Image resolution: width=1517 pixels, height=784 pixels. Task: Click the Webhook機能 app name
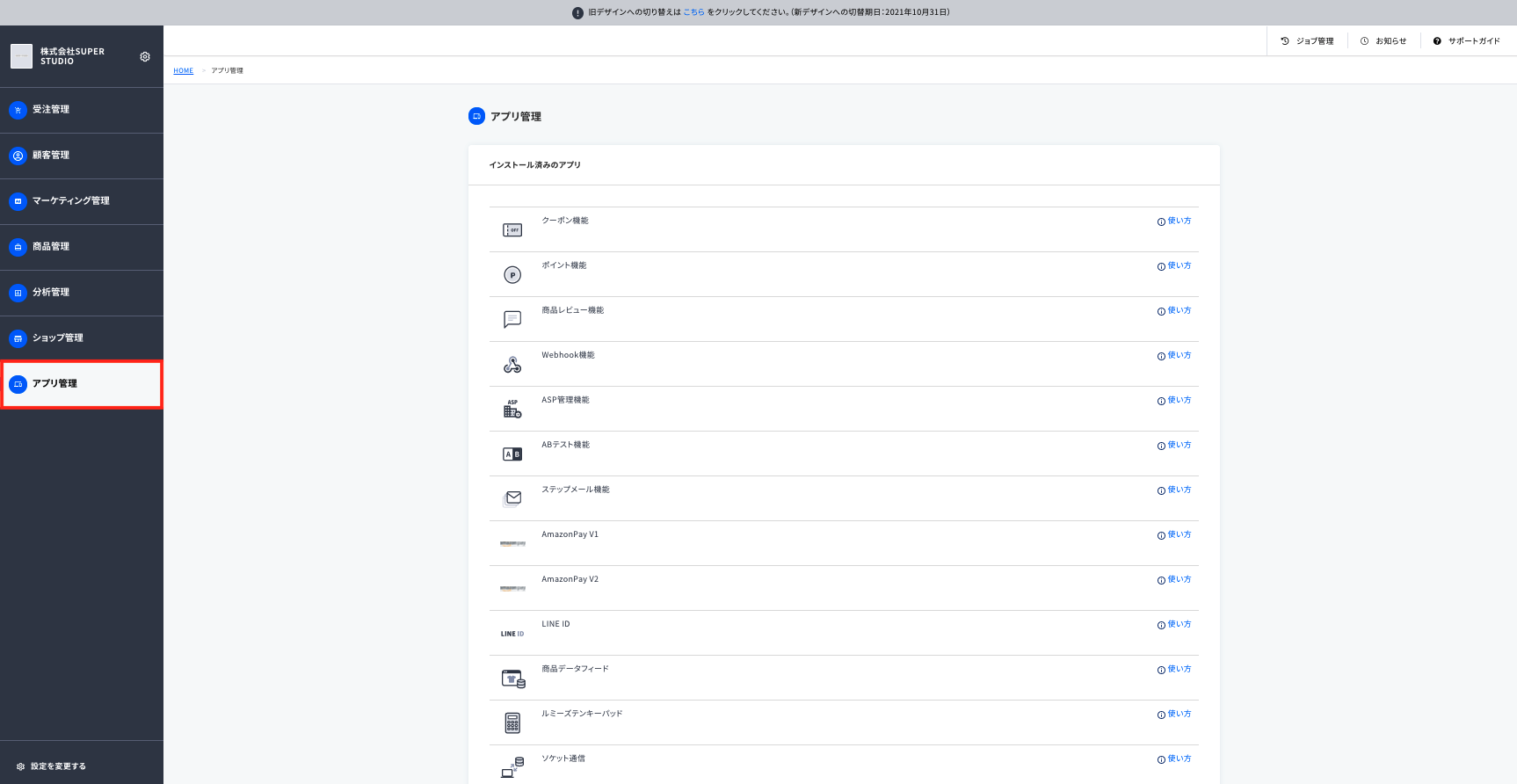tap(568, 355)
